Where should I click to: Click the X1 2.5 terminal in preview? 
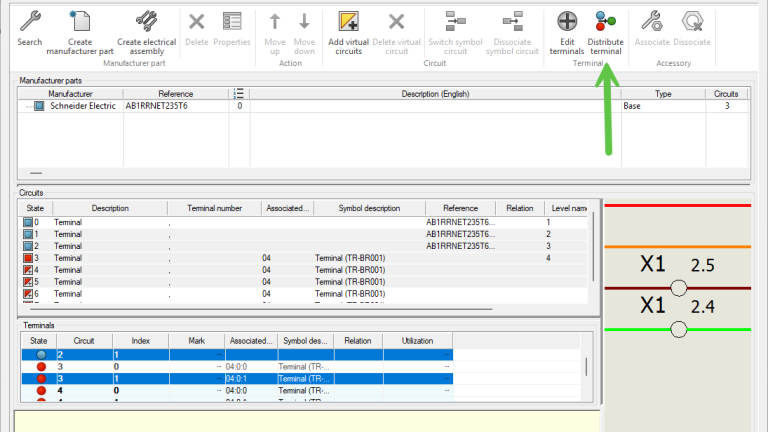[678, 288]
